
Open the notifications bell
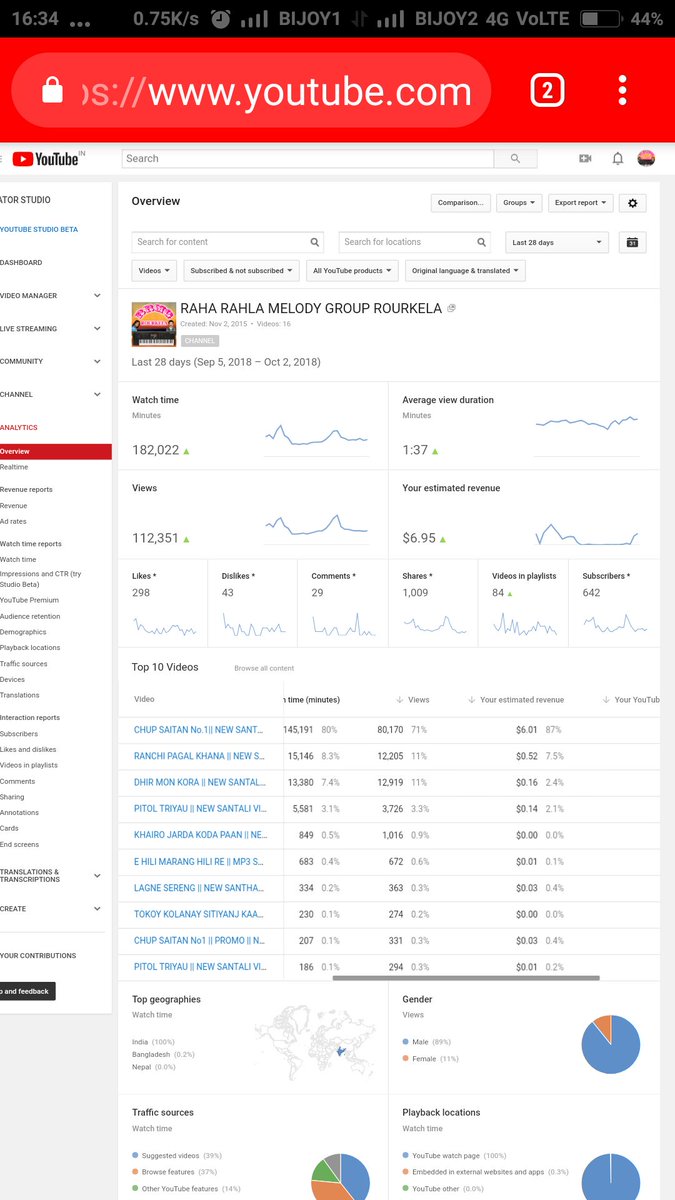[617, 158]
